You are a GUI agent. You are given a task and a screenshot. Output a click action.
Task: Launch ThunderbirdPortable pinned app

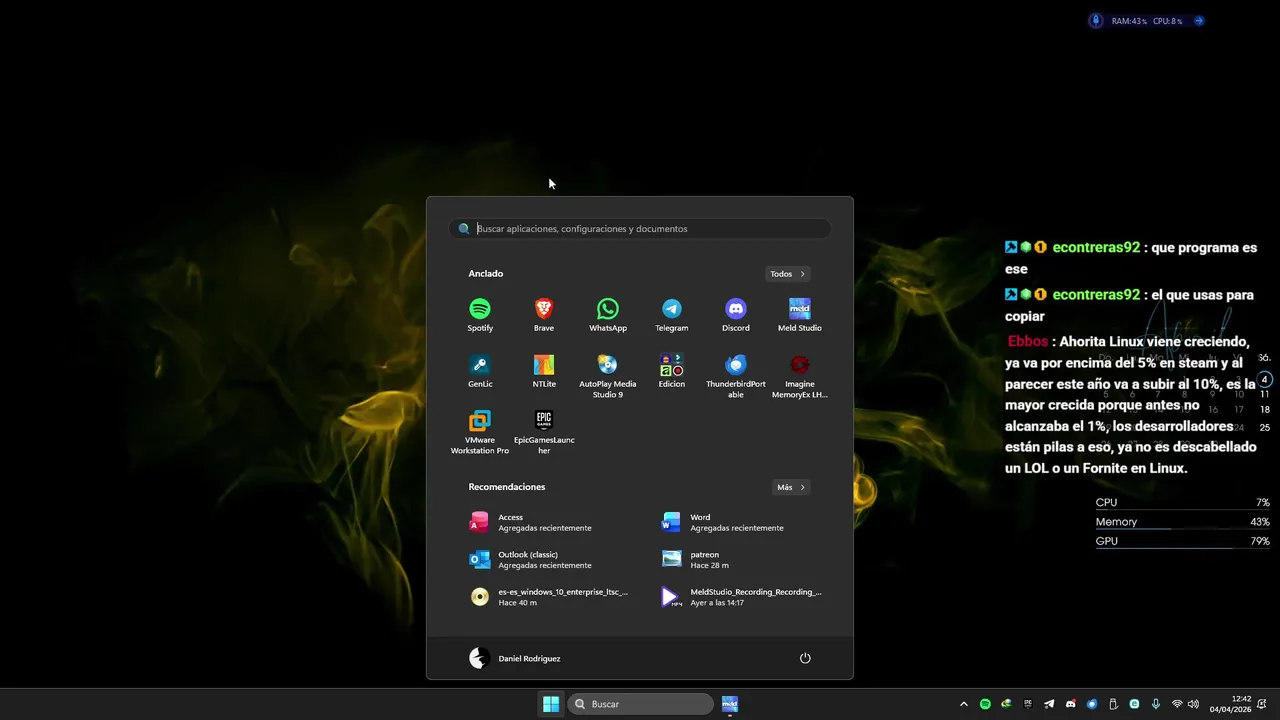point(736,376)
